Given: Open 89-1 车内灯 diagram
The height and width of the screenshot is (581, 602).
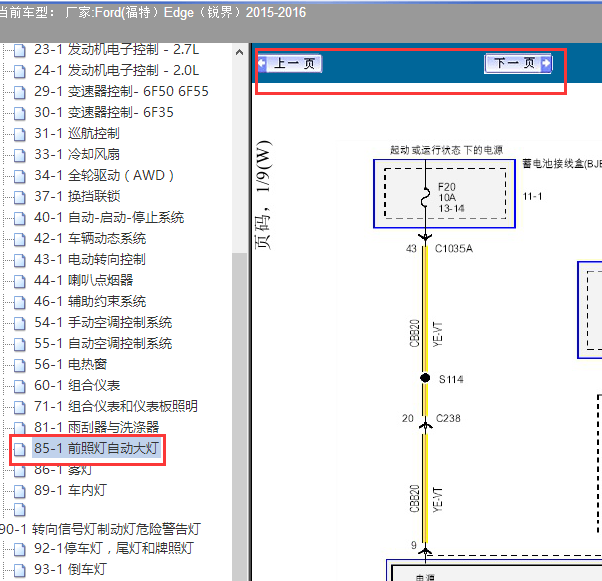Looking at the screenshot, I should click(71, 490).
